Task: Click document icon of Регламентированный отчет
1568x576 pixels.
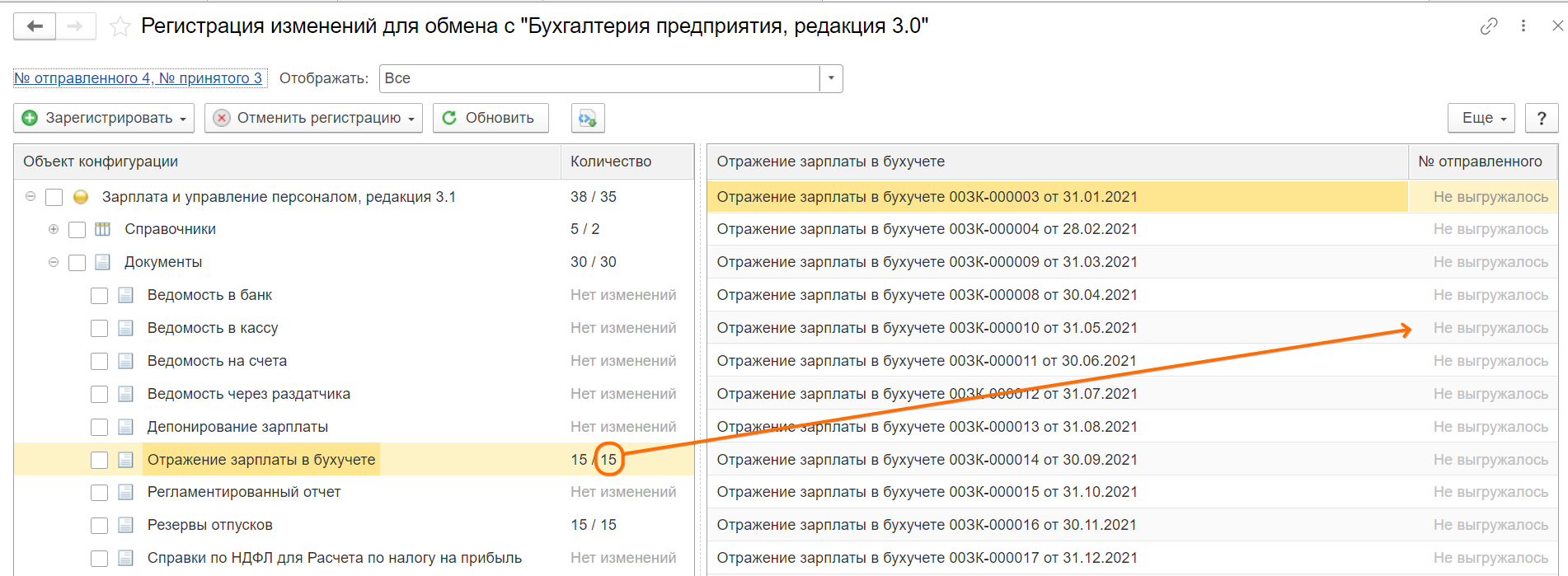Action: coord(126,492)
